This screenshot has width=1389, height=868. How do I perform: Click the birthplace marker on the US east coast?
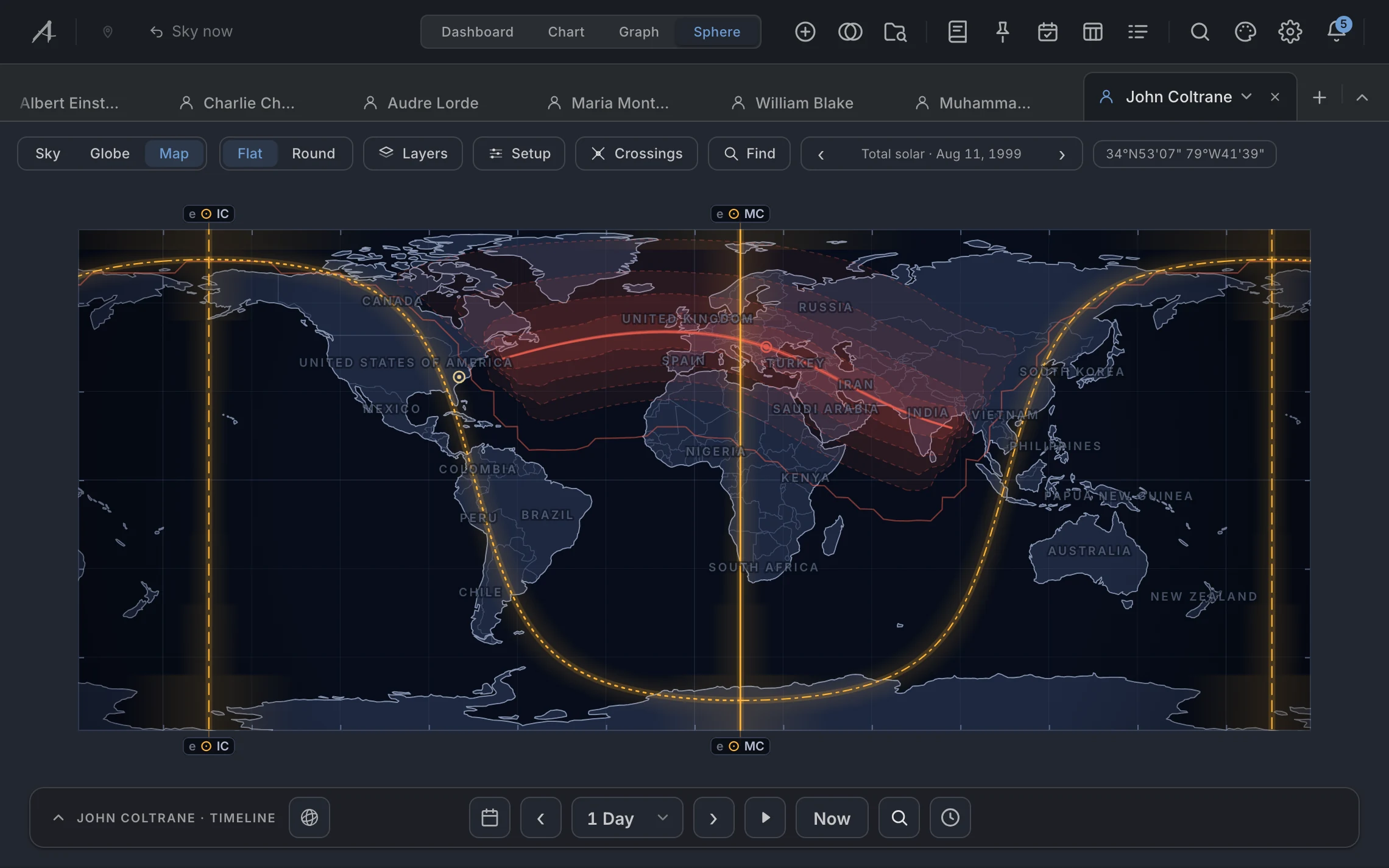pyautogui.click(x=459, y=377)
